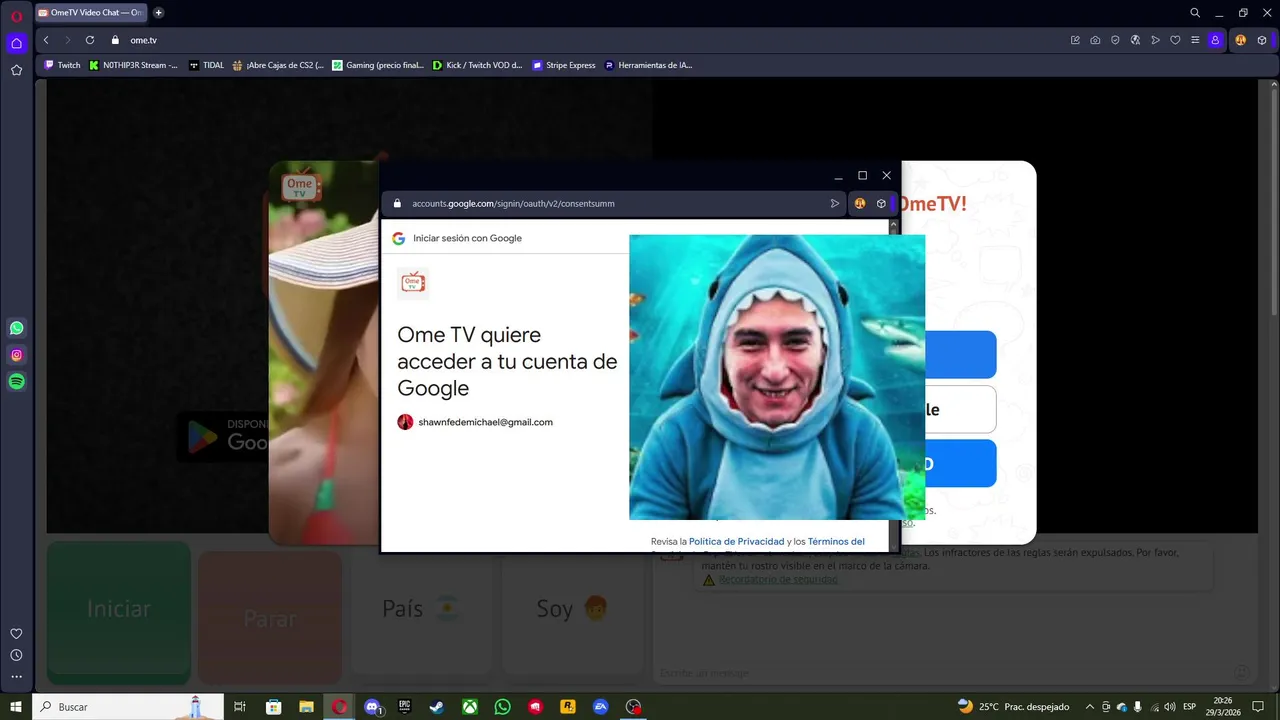Take a snapshot with camera icon
The width and height of the screenshot is (1280, 720).
click(1095, 40)
